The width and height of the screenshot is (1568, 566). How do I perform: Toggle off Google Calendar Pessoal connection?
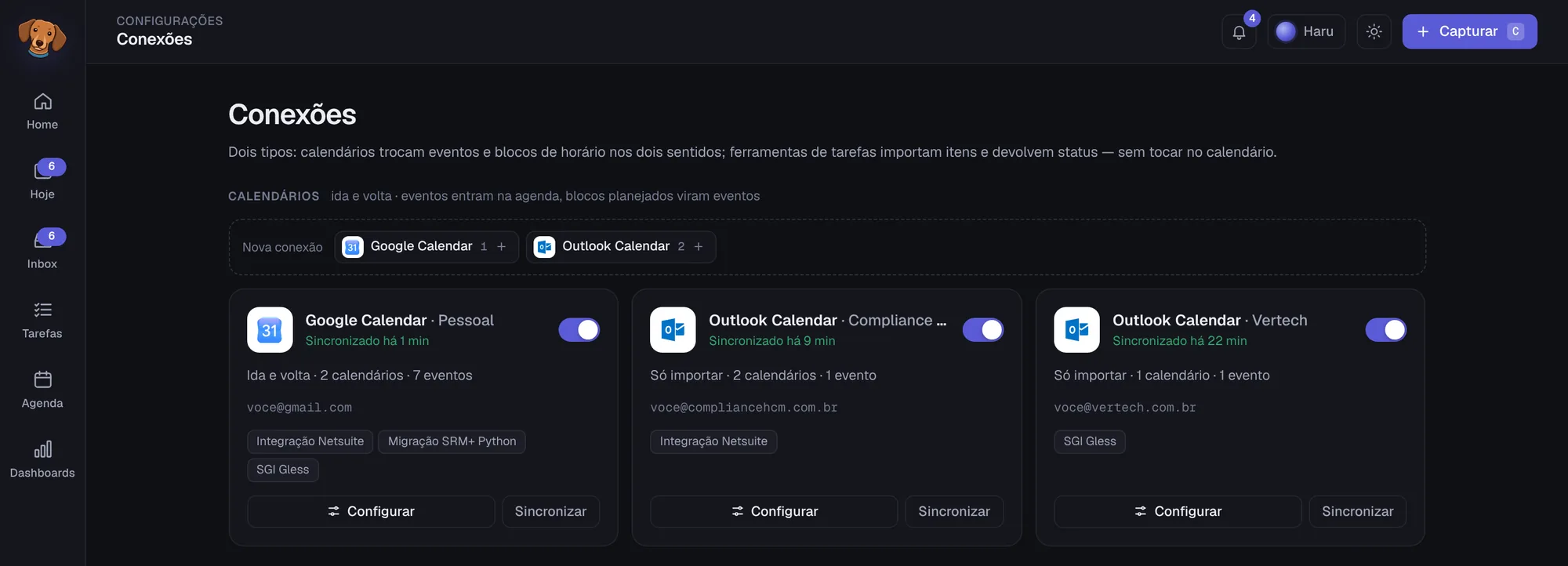tap(579, 330)
